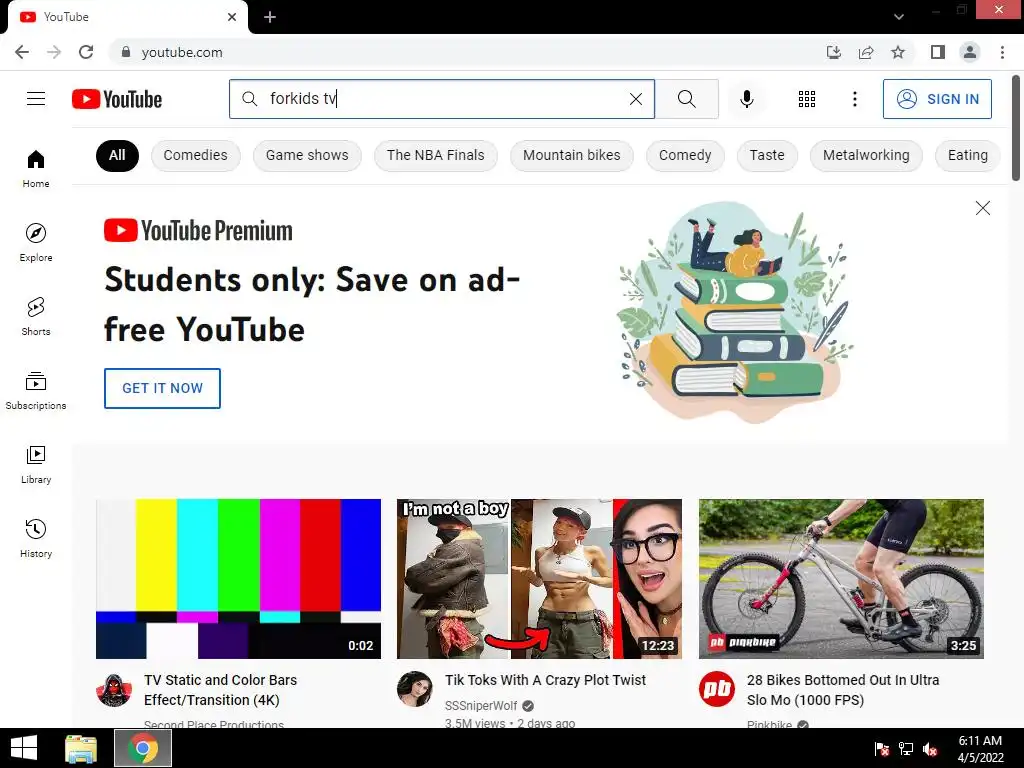Open the Windows Start menu
The width and height of the screenshot is (1024, 768).
[24, 748]
